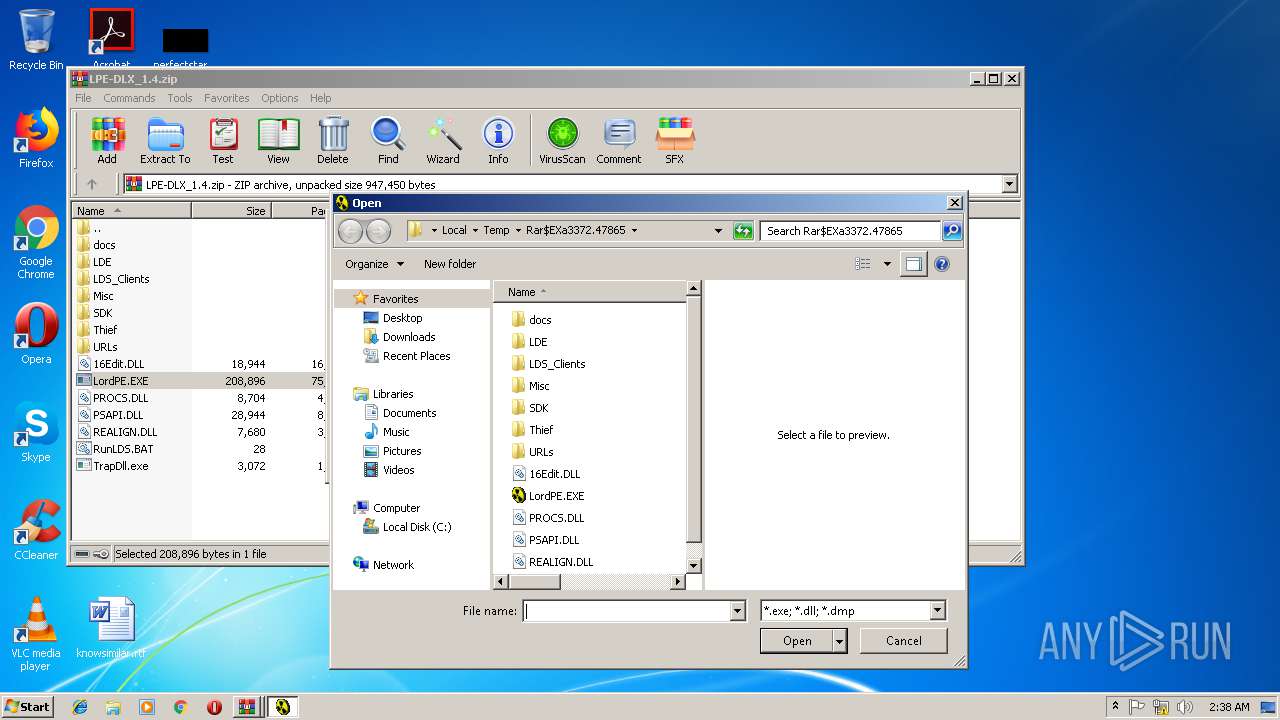The width and height of the screenshot is (1280, 720).
Task: Open the Comment tool
Action: [x=619, y=141]
